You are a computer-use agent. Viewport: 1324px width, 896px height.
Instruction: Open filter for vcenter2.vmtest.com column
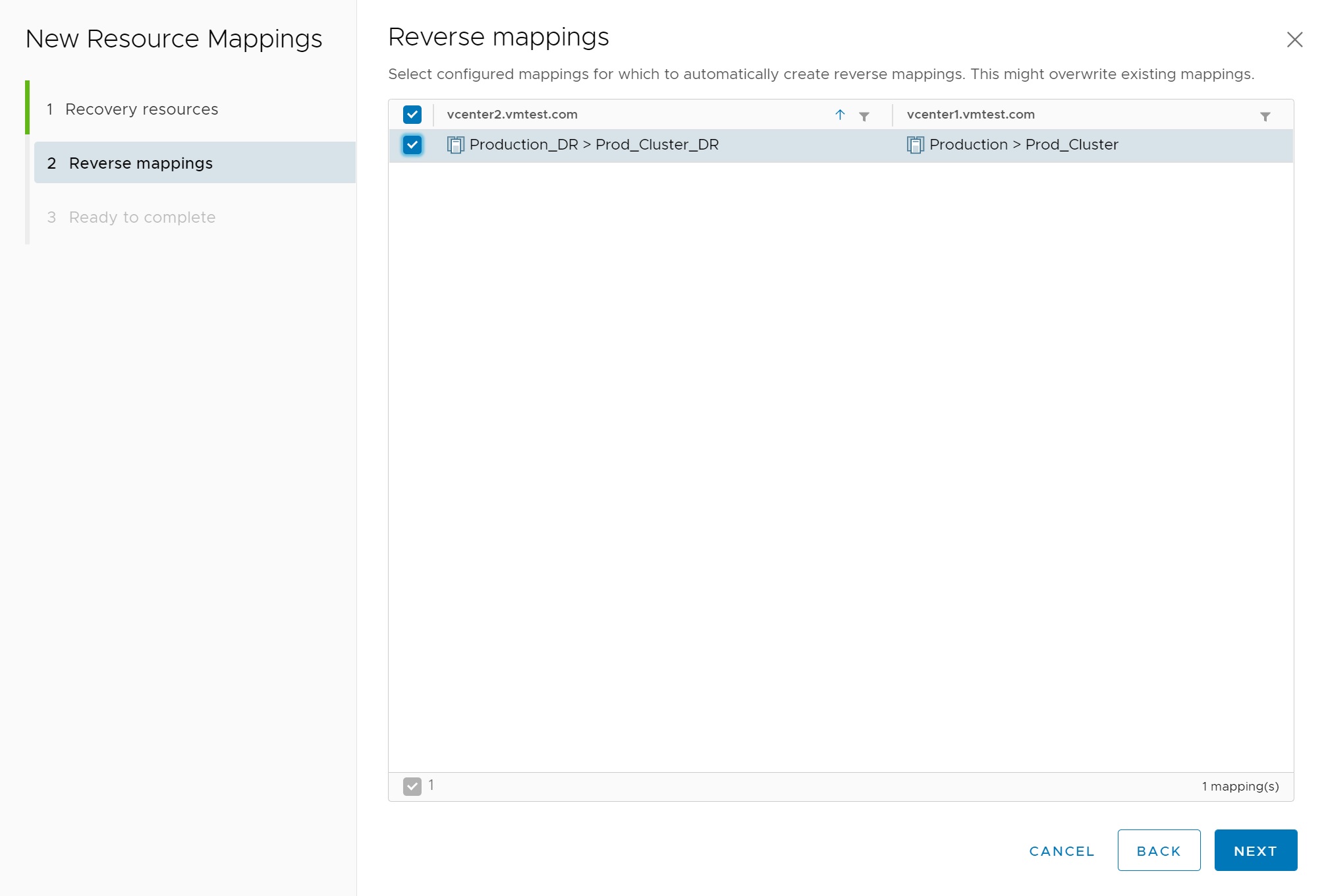(864, 117)
